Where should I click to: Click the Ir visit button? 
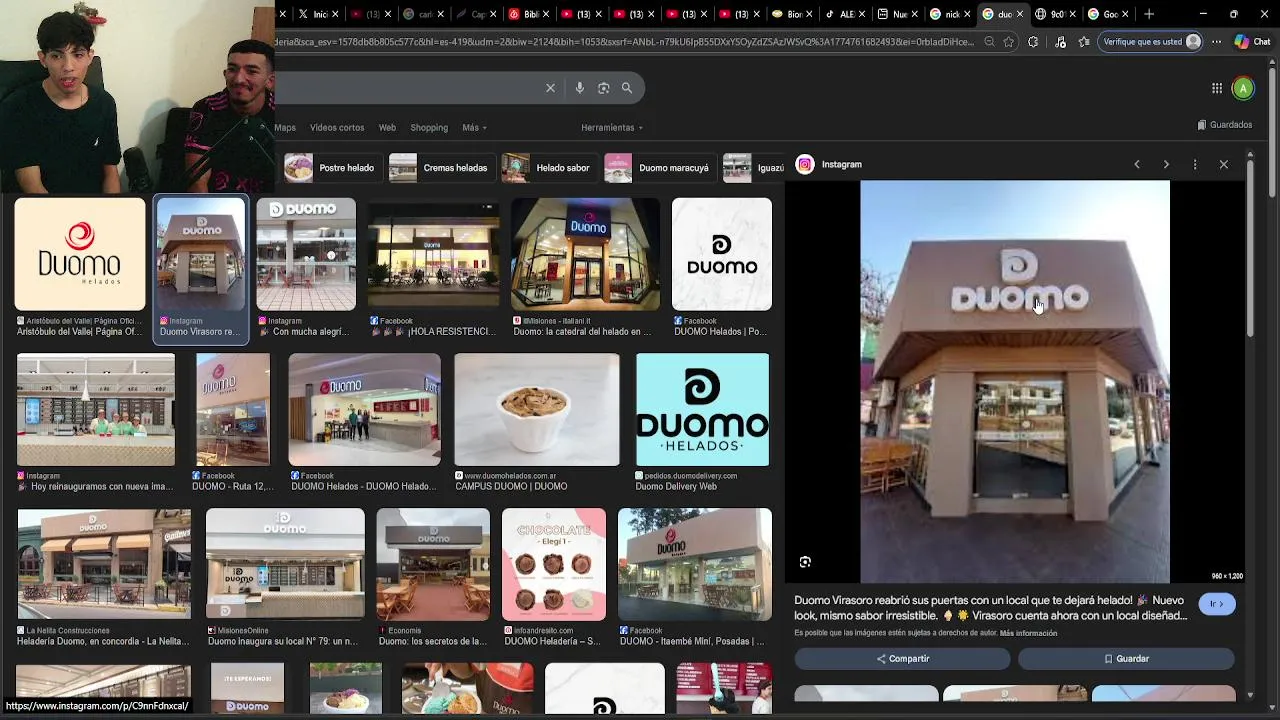tap(1217, 604)
